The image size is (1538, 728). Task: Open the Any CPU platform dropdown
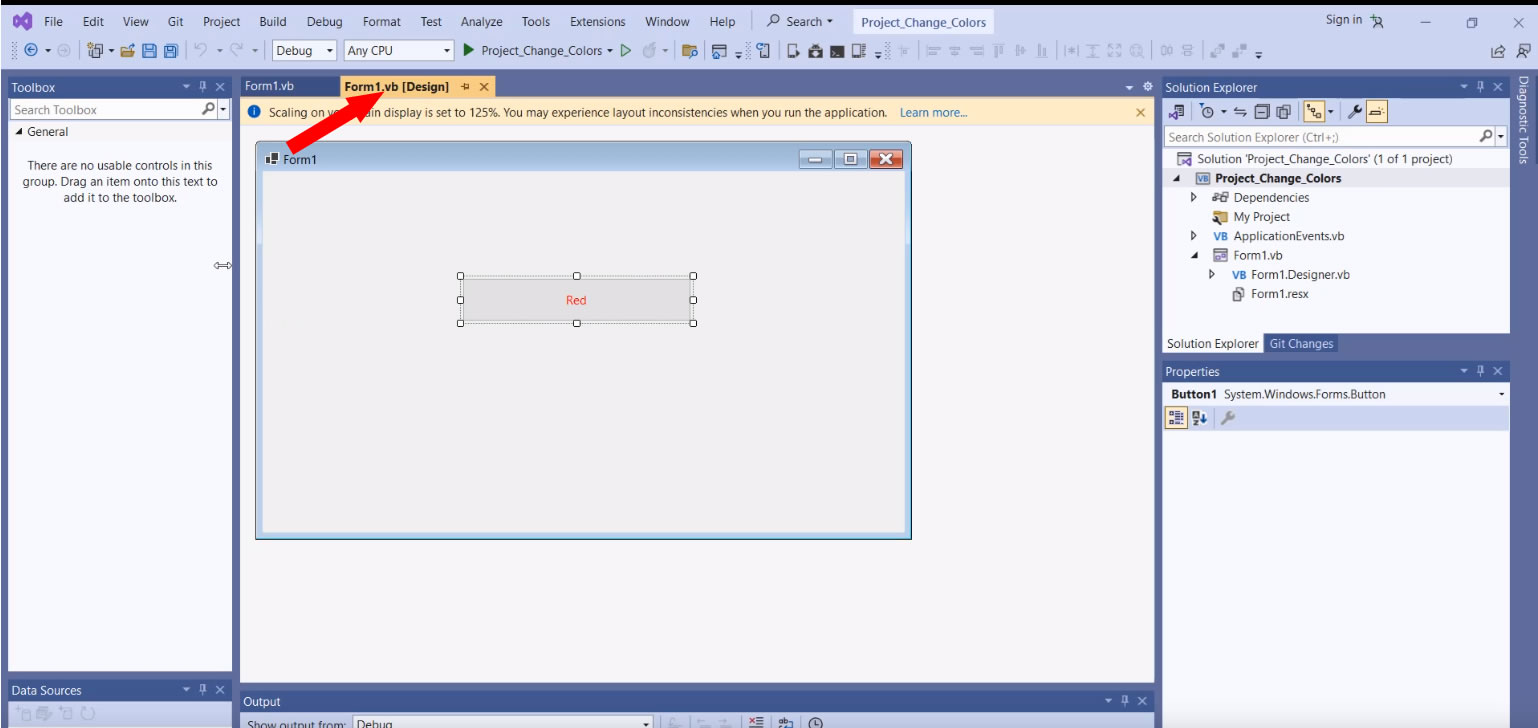tap(399, 50)
